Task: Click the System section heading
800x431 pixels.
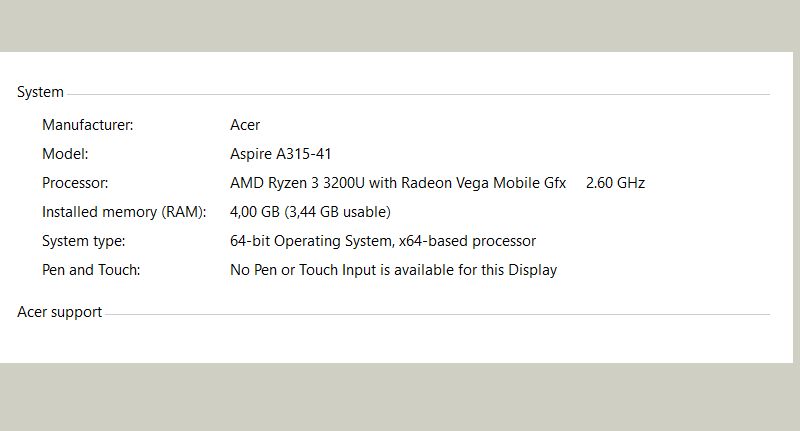Action: point(40,92)
